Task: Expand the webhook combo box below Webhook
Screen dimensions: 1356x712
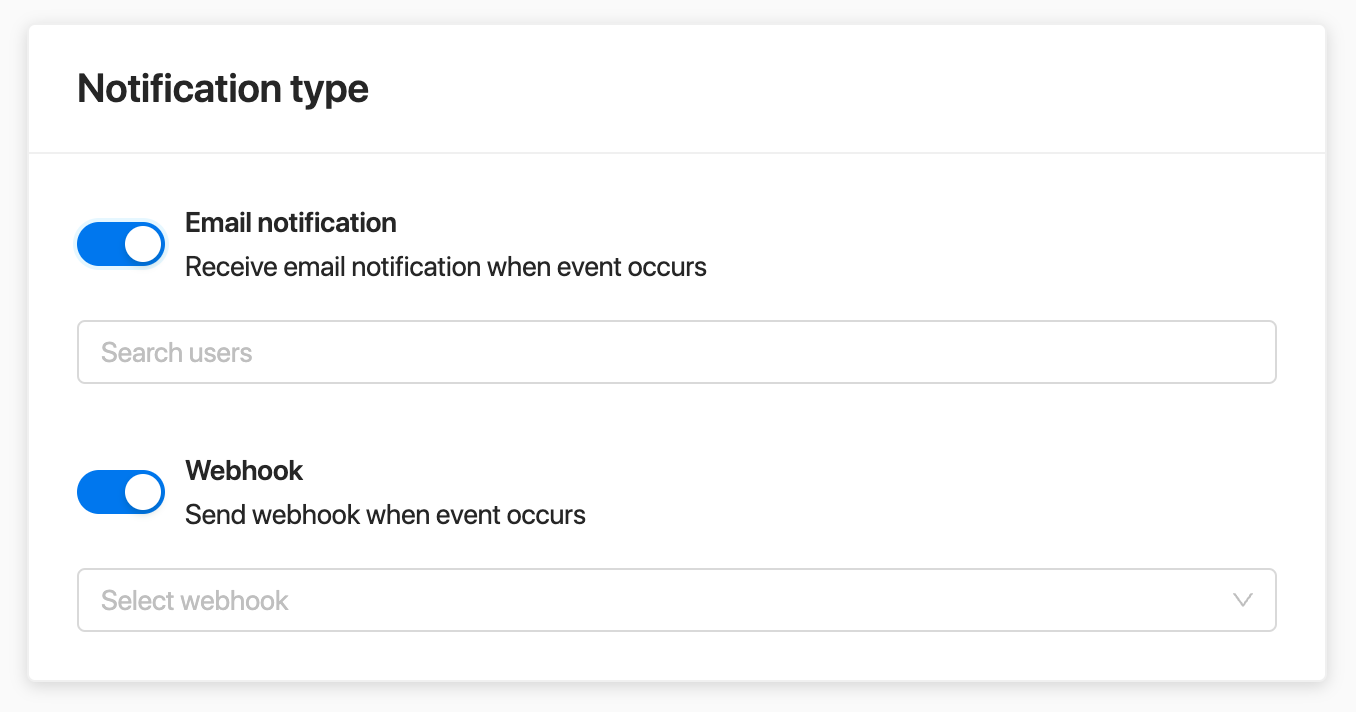Action: [x=677, y=600]
